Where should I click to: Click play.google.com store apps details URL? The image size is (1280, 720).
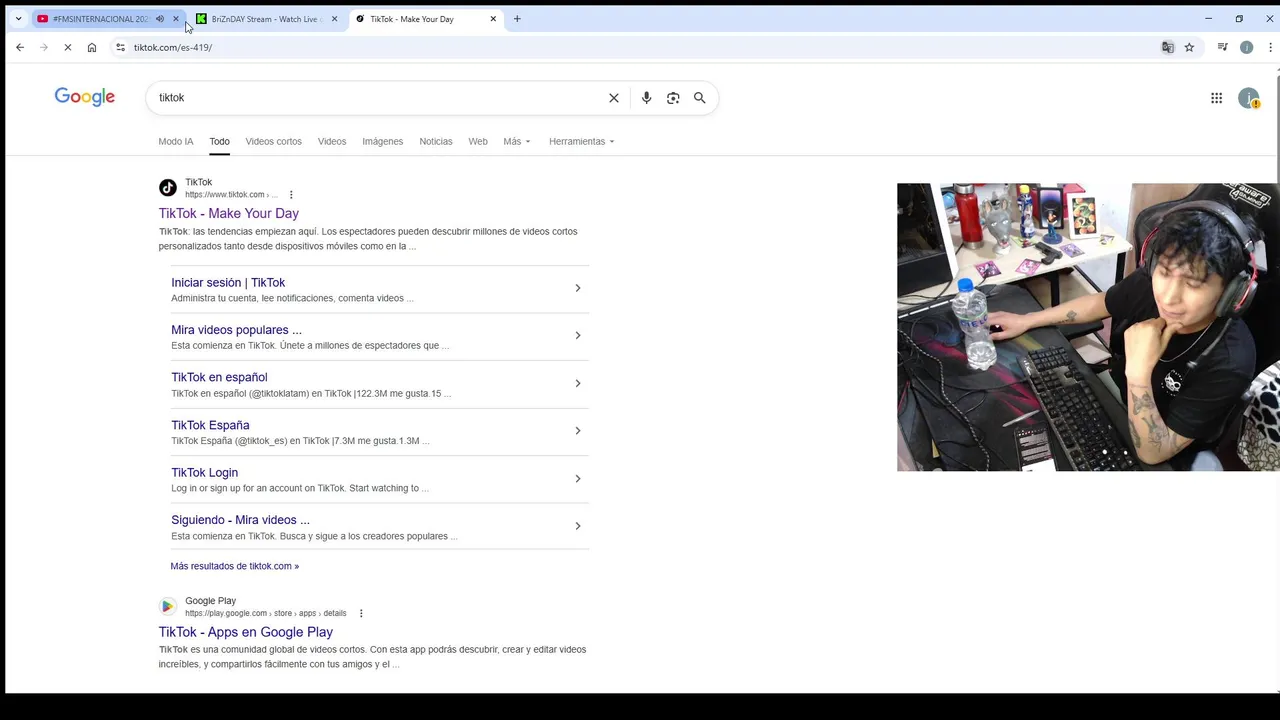click(x=265, y=613)
